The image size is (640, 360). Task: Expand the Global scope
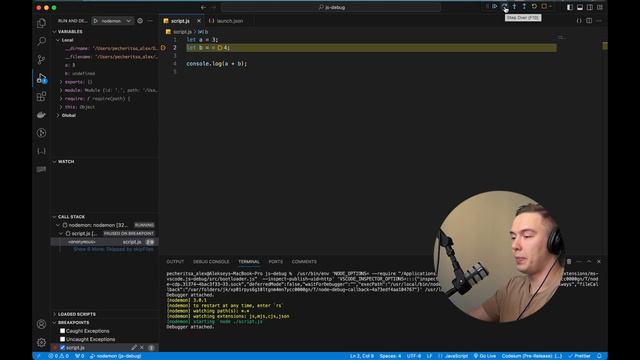click(x=58, y=116)
